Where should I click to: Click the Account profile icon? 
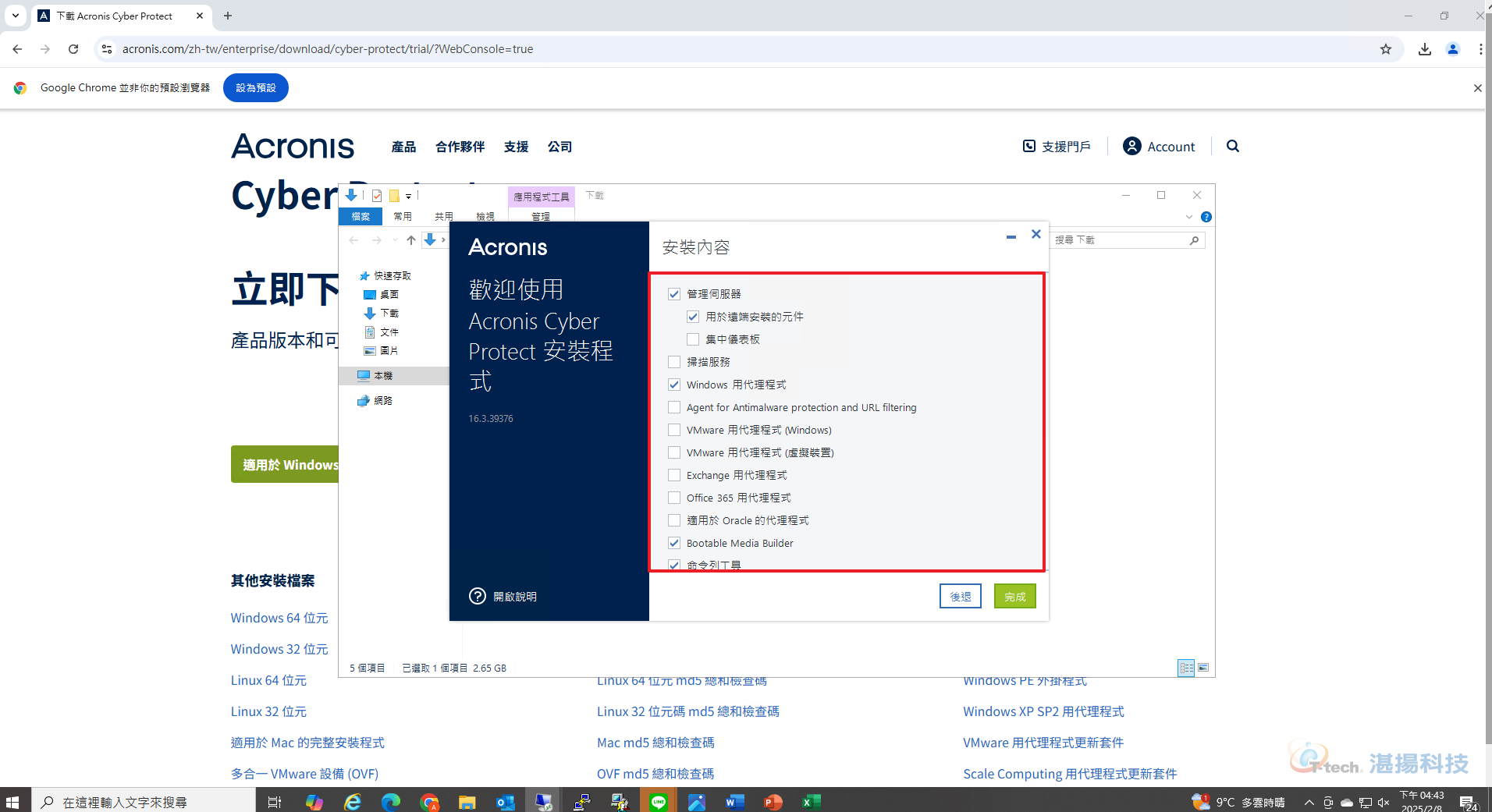tap(1131, 146)
